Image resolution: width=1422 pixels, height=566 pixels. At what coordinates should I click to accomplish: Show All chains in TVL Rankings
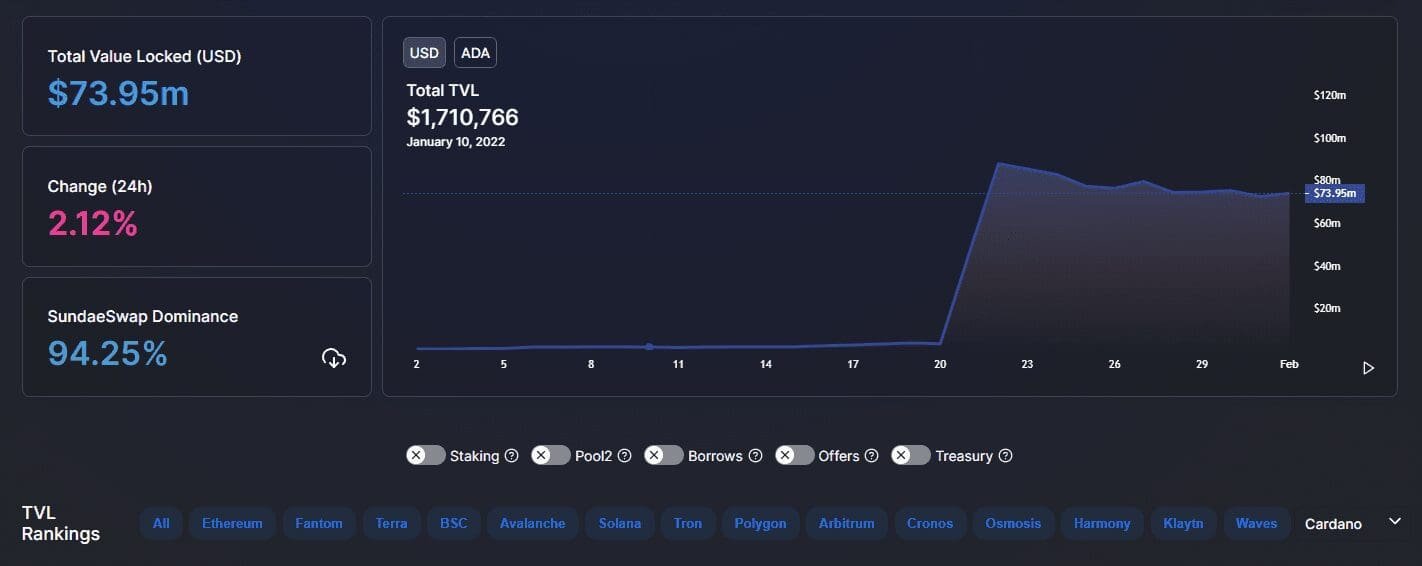[161, 523]
